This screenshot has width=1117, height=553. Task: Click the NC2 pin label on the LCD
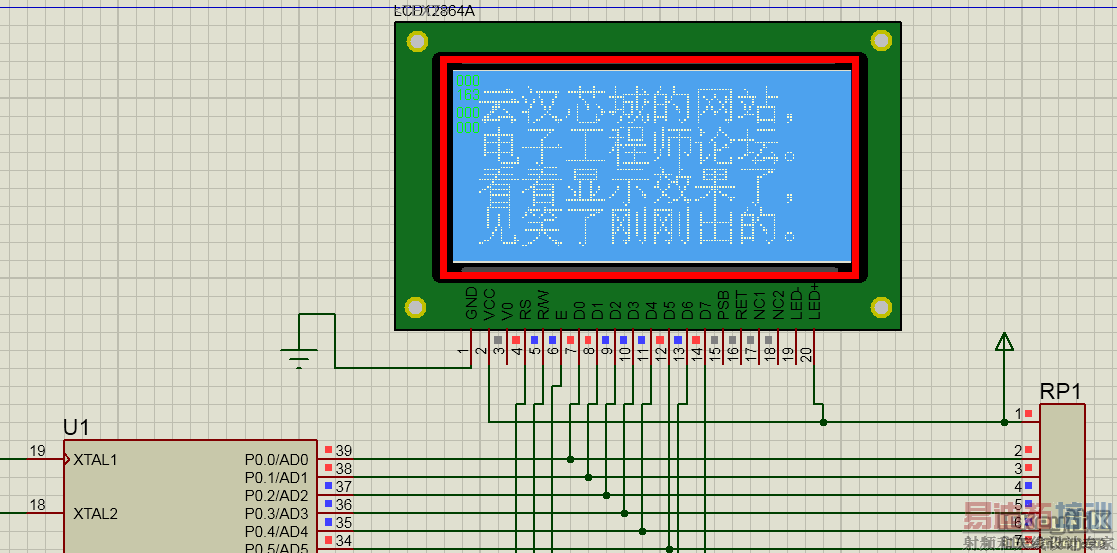click(779, 304)
